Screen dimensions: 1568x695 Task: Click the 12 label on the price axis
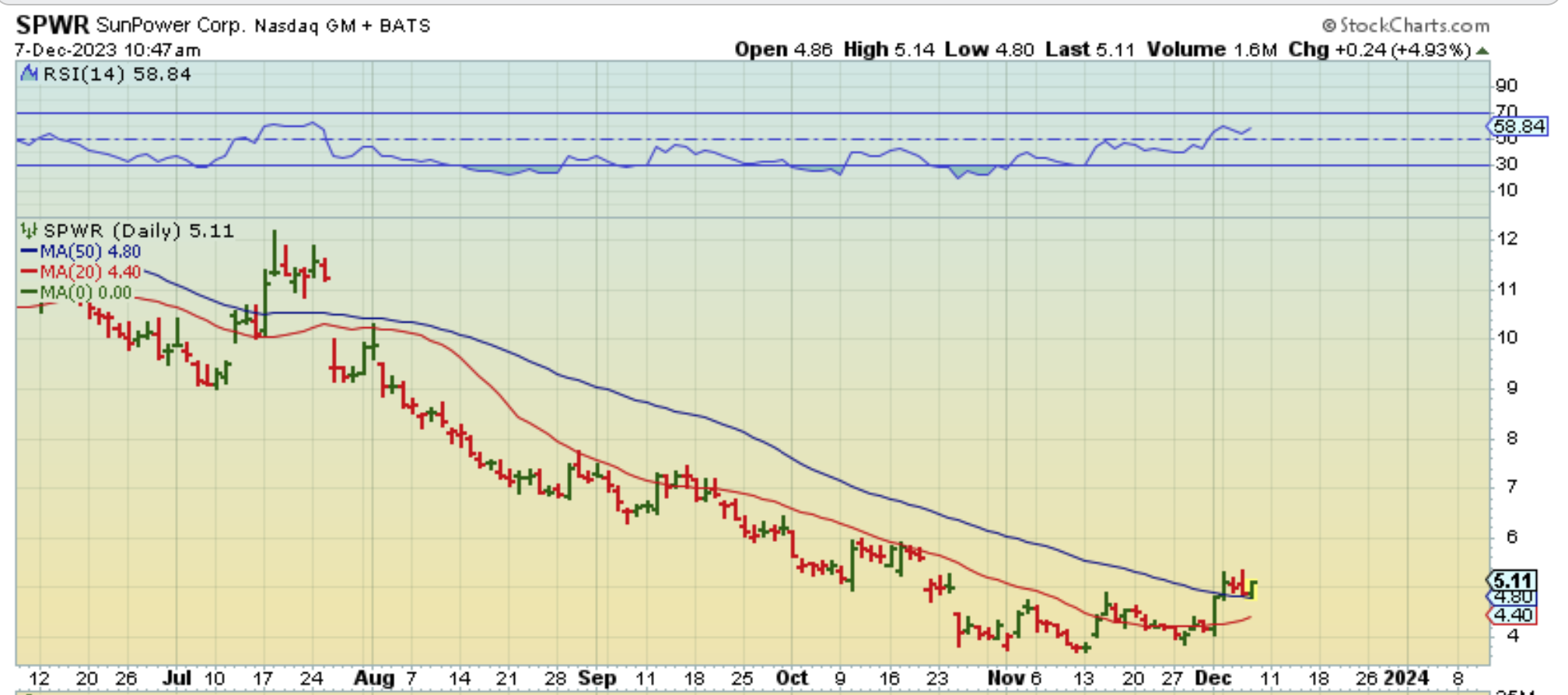1507,239
